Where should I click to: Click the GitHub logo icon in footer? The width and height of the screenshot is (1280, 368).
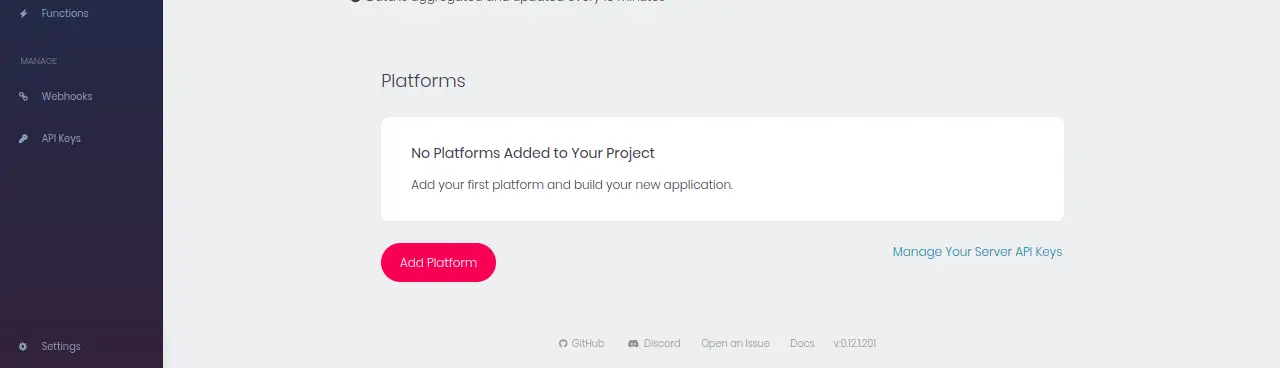[563, 344]
